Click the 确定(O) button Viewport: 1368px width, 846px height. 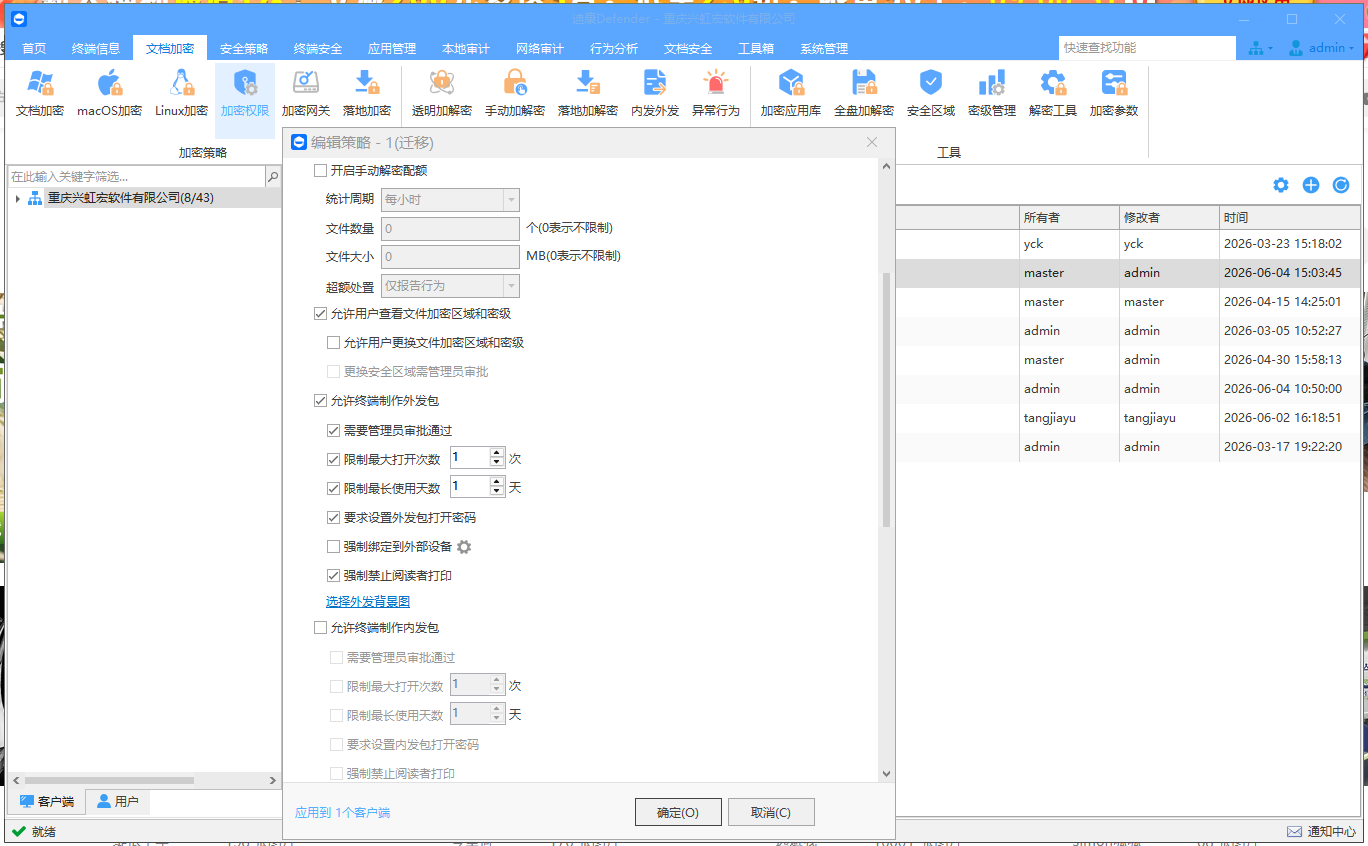point(678,812)
